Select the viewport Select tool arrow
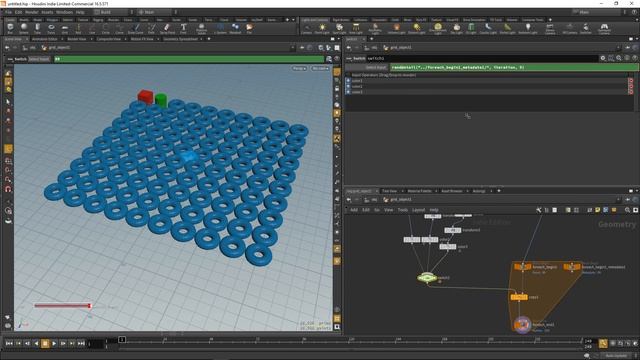The width and height of the screenshot is (640, 360). pyautogui.click(x=8, y=102)
